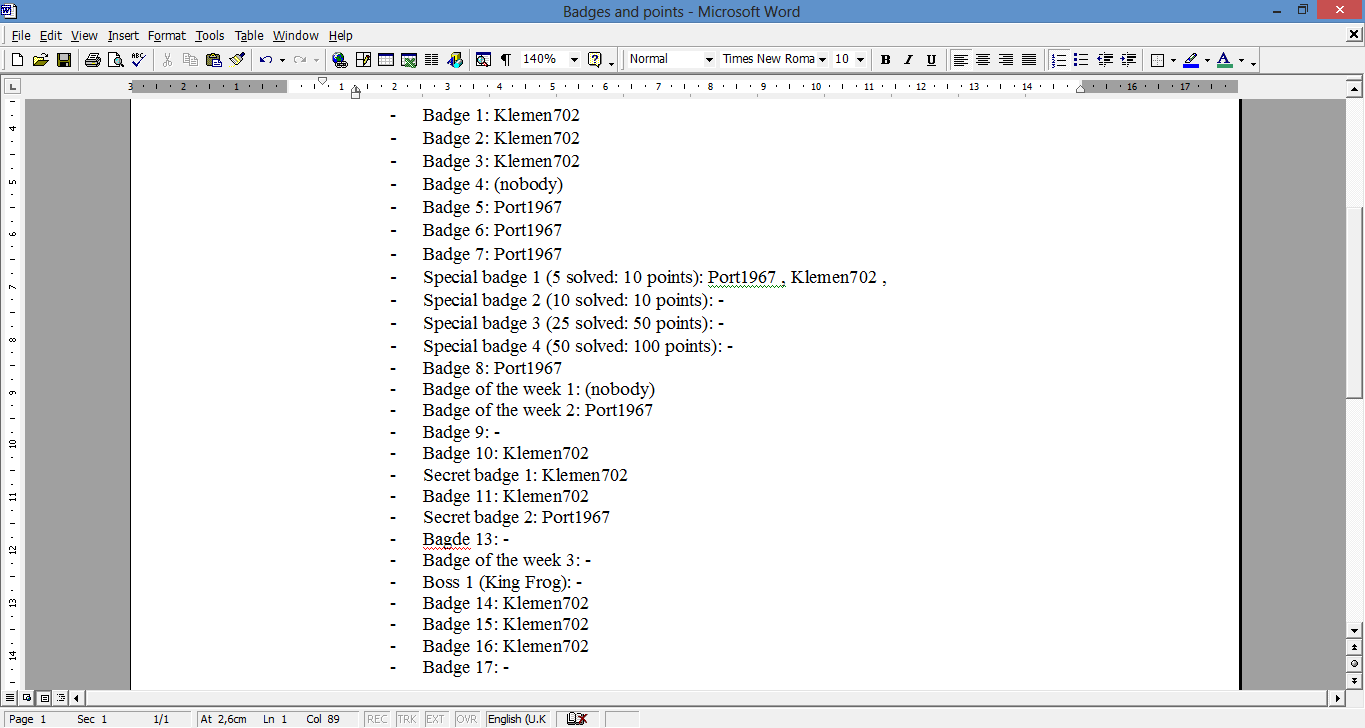The image size is (1365, 728).
Task: Click the vertical scrollbar thumb
Action: point(1355,303)
